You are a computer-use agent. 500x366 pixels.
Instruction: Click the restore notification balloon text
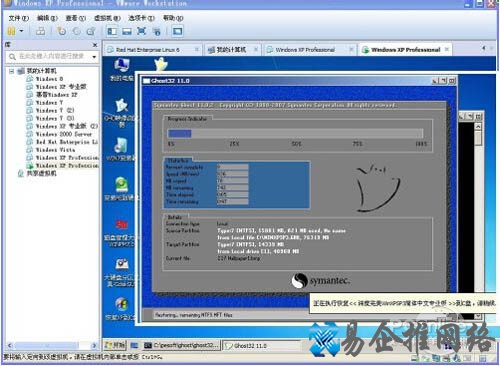point(404,303)
